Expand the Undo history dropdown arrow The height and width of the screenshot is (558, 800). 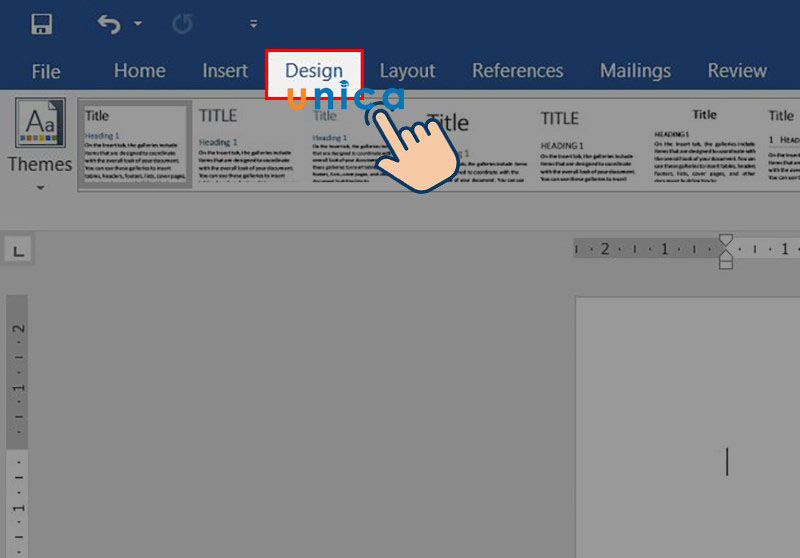137,24
